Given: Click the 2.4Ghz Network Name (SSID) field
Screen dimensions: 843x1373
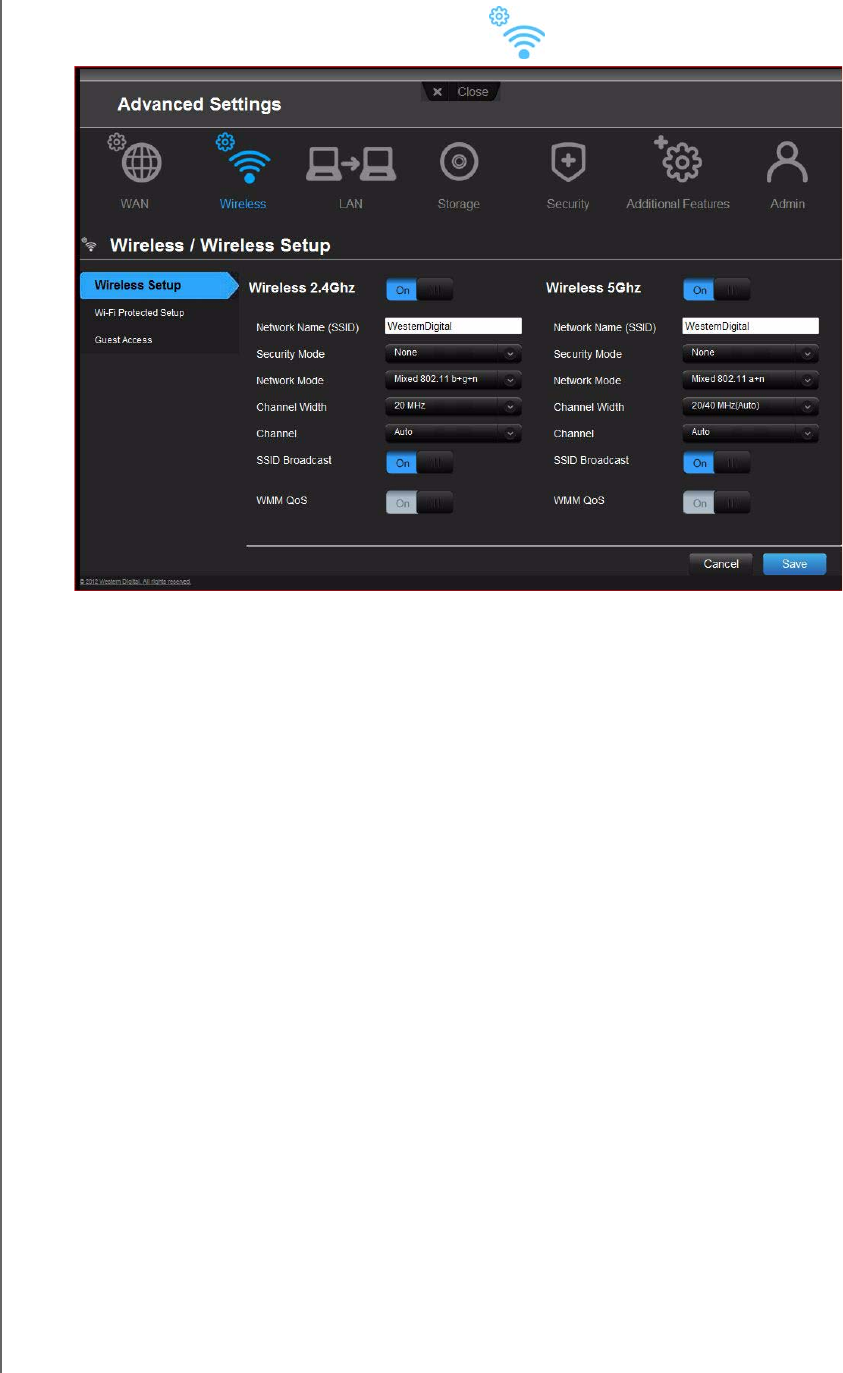Looking at the screenshot, I should (454, 326).
